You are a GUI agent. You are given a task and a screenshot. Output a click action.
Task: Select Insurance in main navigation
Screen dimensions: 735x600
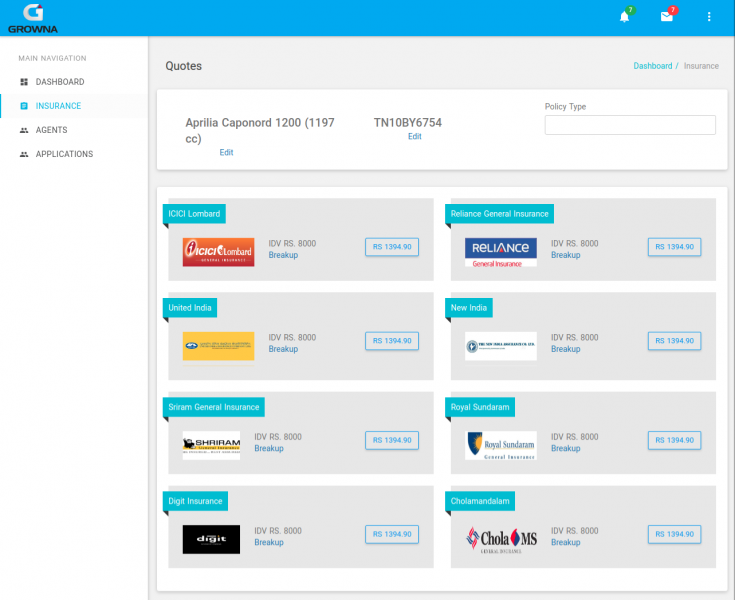(58, 106)
